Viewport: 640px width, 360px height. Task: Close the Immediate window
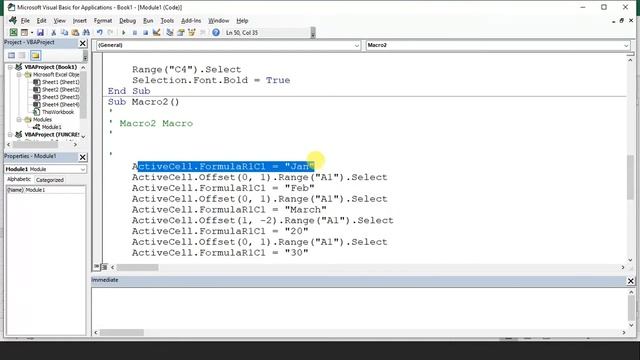pos(631,281)
